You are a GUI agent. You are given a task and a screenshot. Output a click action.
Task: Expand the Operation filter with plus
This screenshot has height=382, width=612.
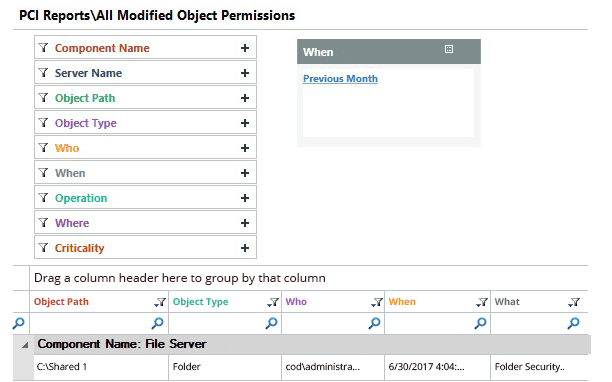point(245,198)
